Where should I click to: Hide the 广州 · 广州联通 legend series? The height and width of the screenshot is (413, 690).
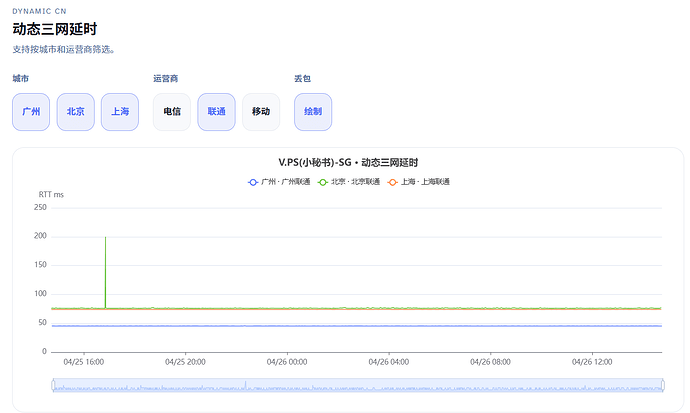(x=279, y=182)
